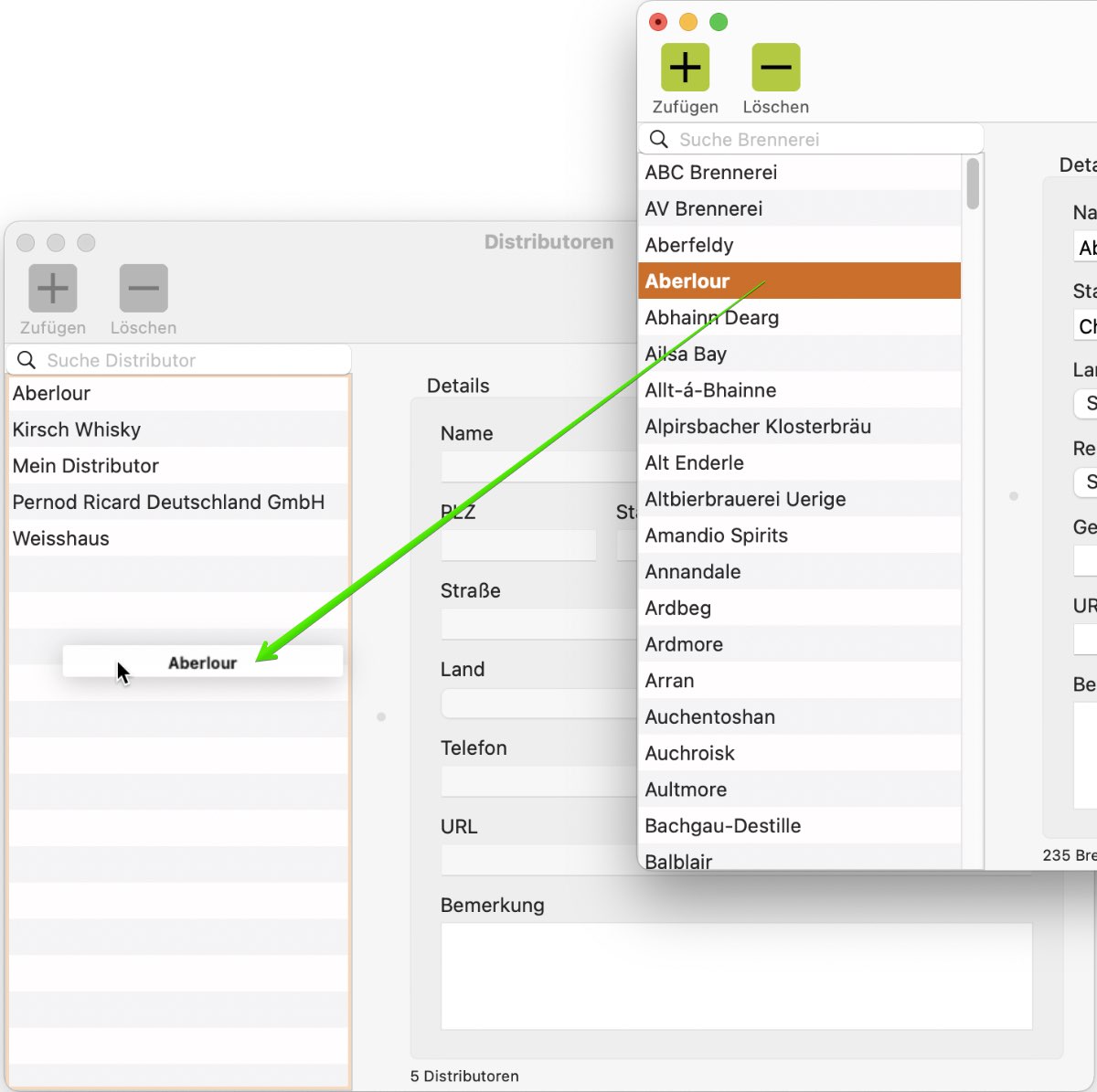Viewport: 1097px width, 1092px height.
Task: Select AV Brennerei in the list
Action: click(800, 208)
